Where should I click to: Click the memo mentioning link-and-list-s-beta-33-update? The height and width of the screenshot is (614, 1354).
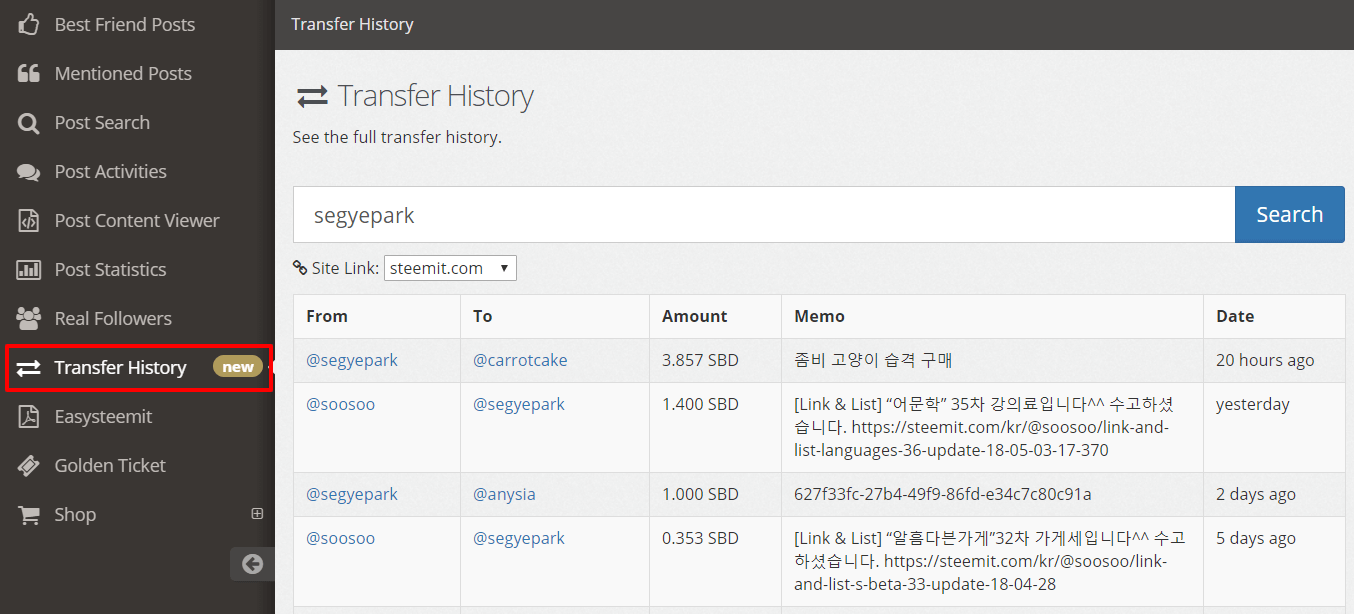tap(990, 561)
